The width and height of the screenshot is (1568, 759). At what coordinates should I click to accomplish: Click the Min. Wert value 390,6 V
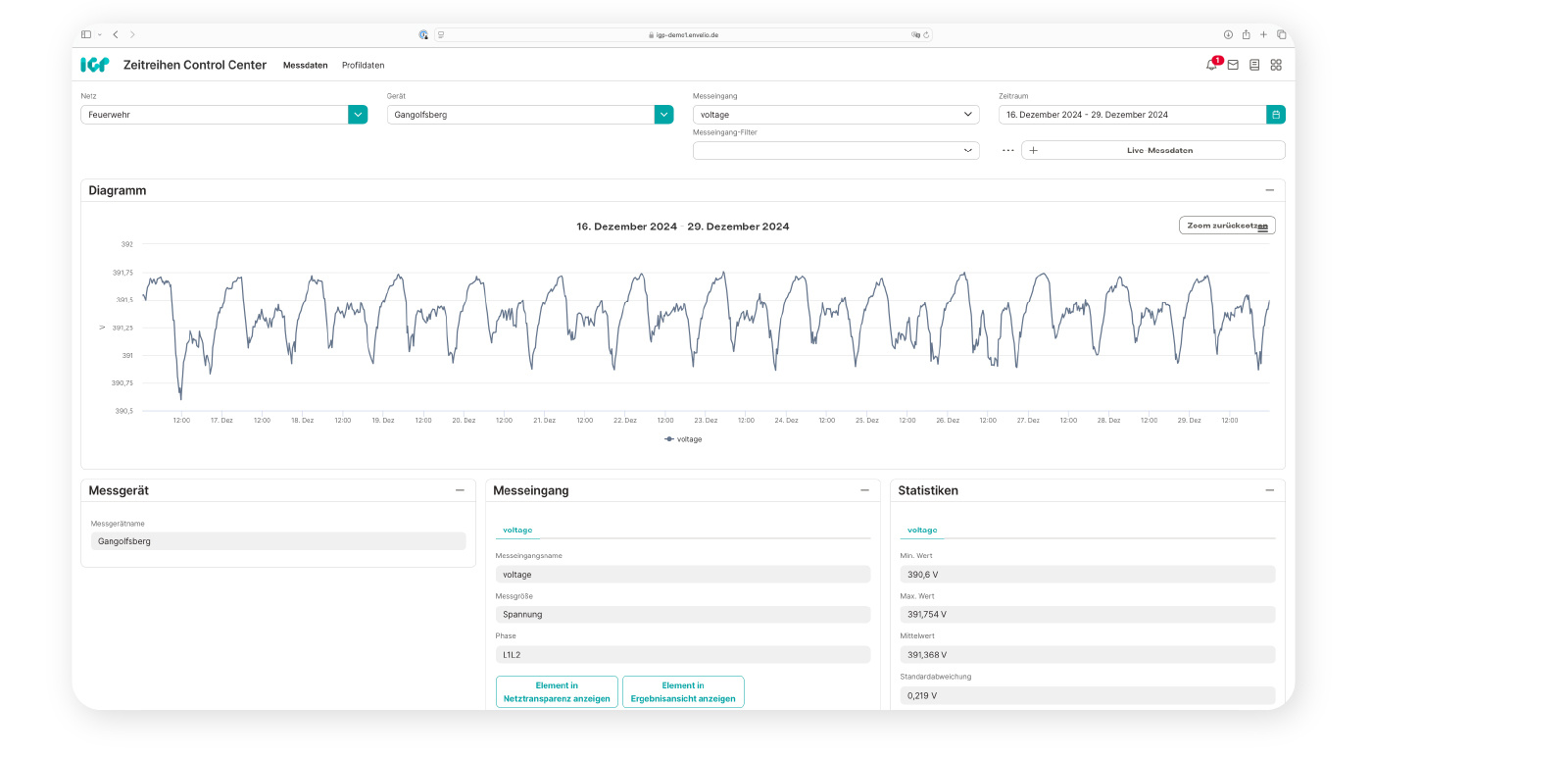[x=1088, y=575]
